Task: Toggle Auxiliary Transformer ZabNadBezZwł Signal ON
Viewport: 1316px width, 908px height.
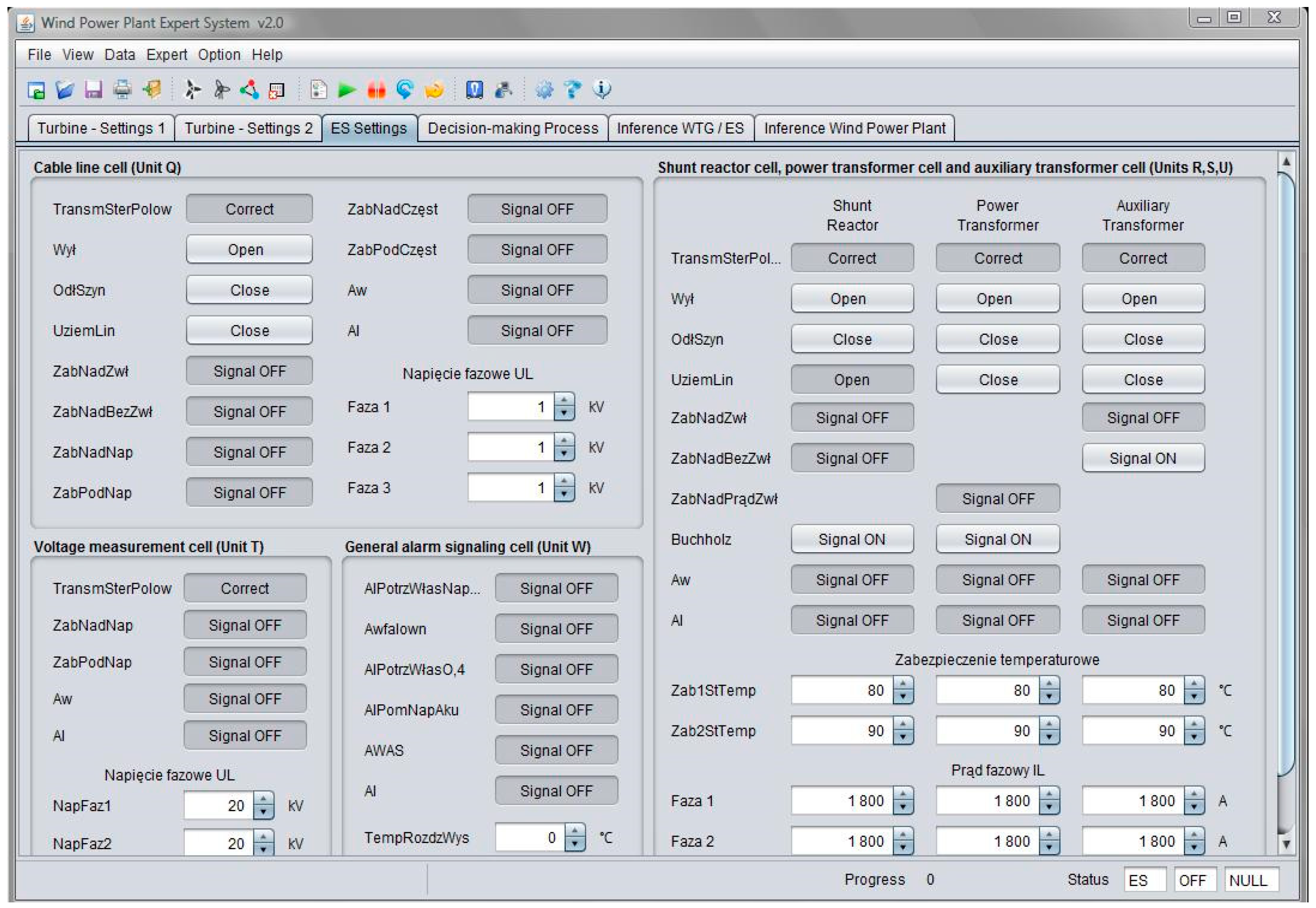Action: (x=1143, y=459)
